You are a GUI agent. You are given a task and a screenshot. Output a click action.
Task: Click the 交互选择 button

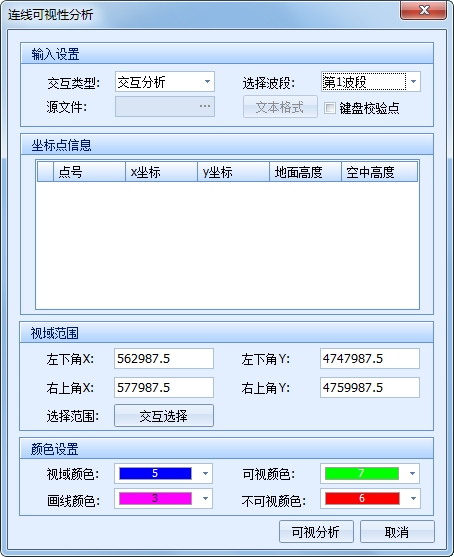coord(164,415)
